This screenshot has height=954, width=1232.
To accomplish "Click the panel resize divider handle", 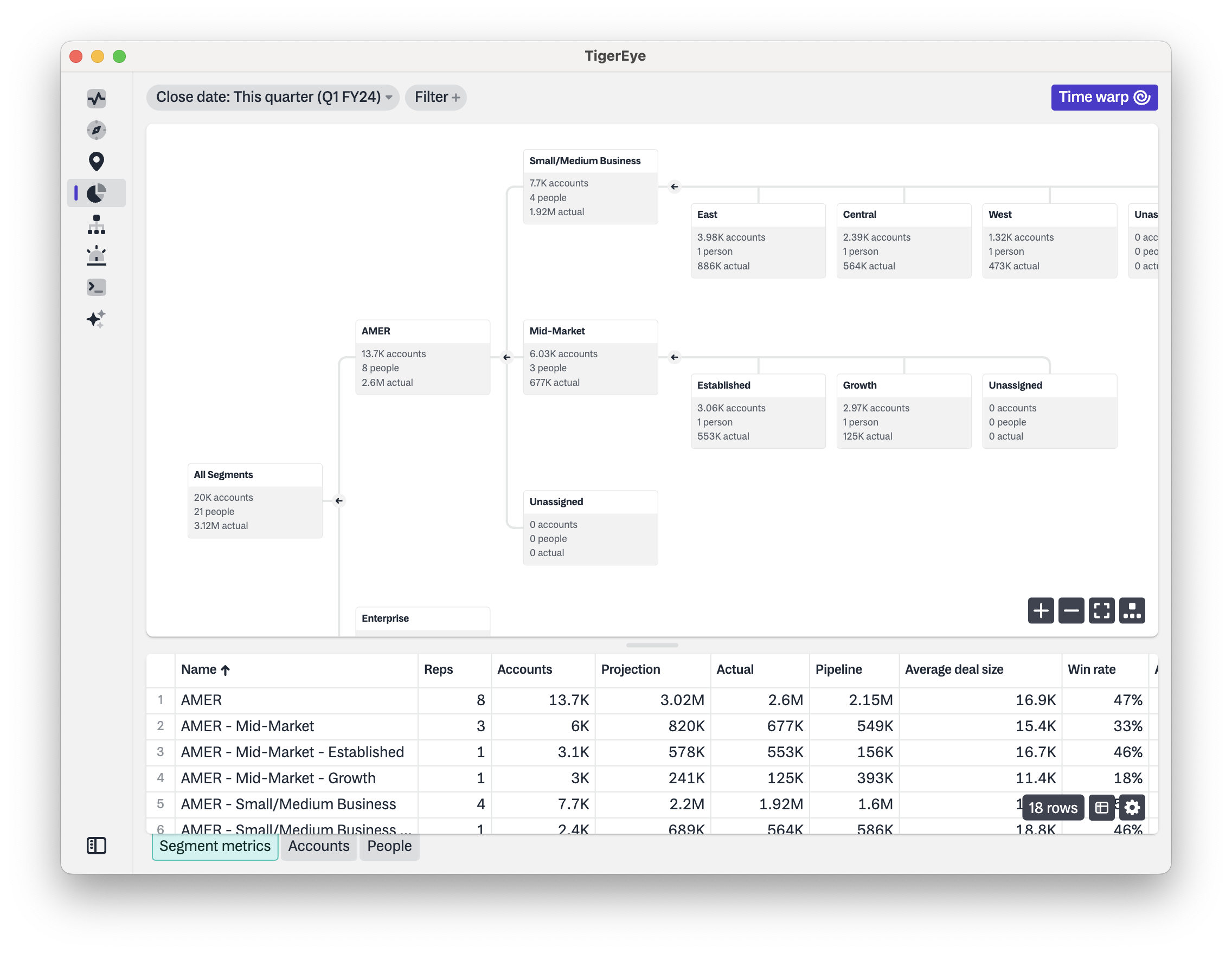I will pos(652,645).
